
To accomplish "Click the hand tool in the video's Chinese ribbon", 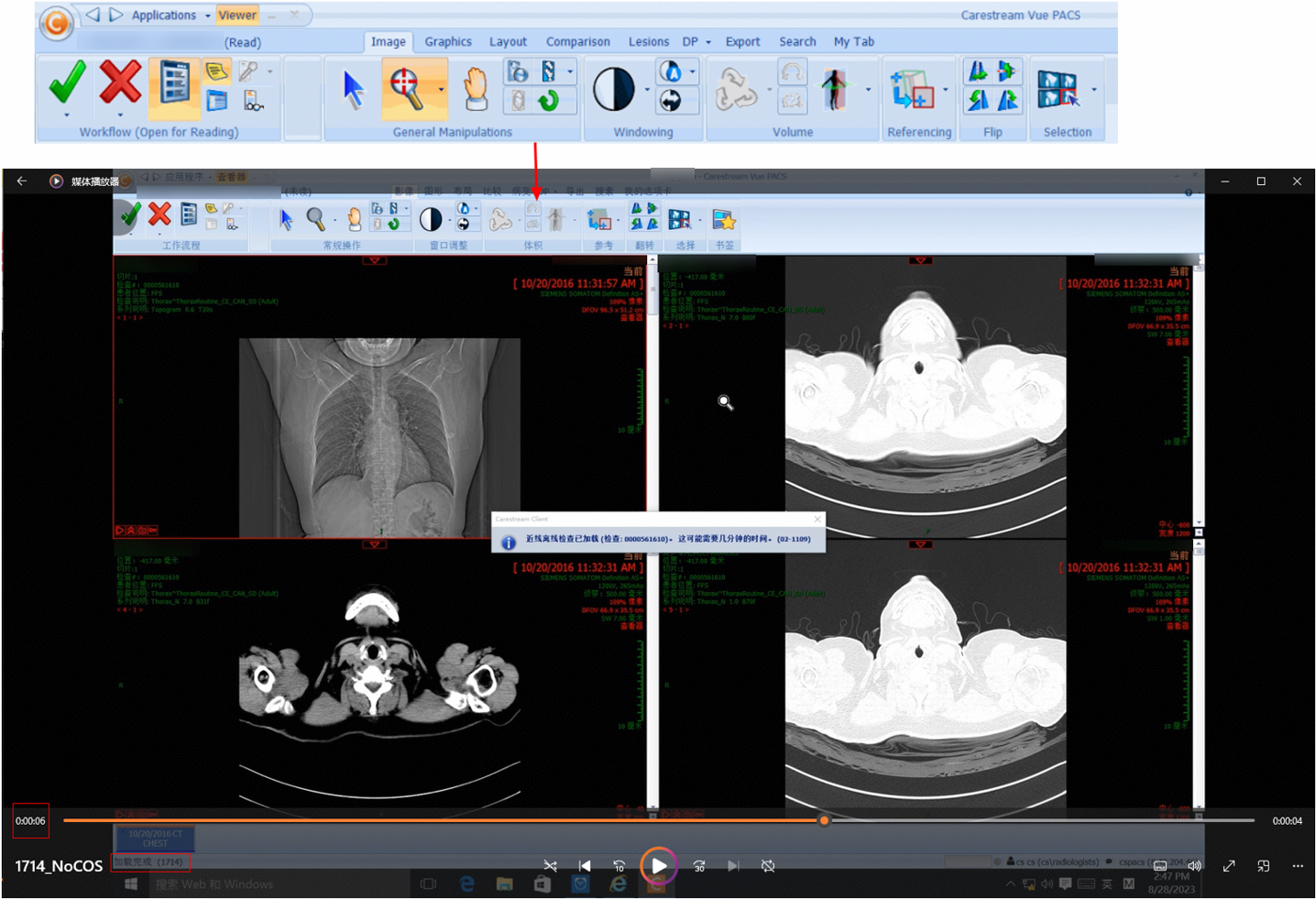I will (354, 219).
